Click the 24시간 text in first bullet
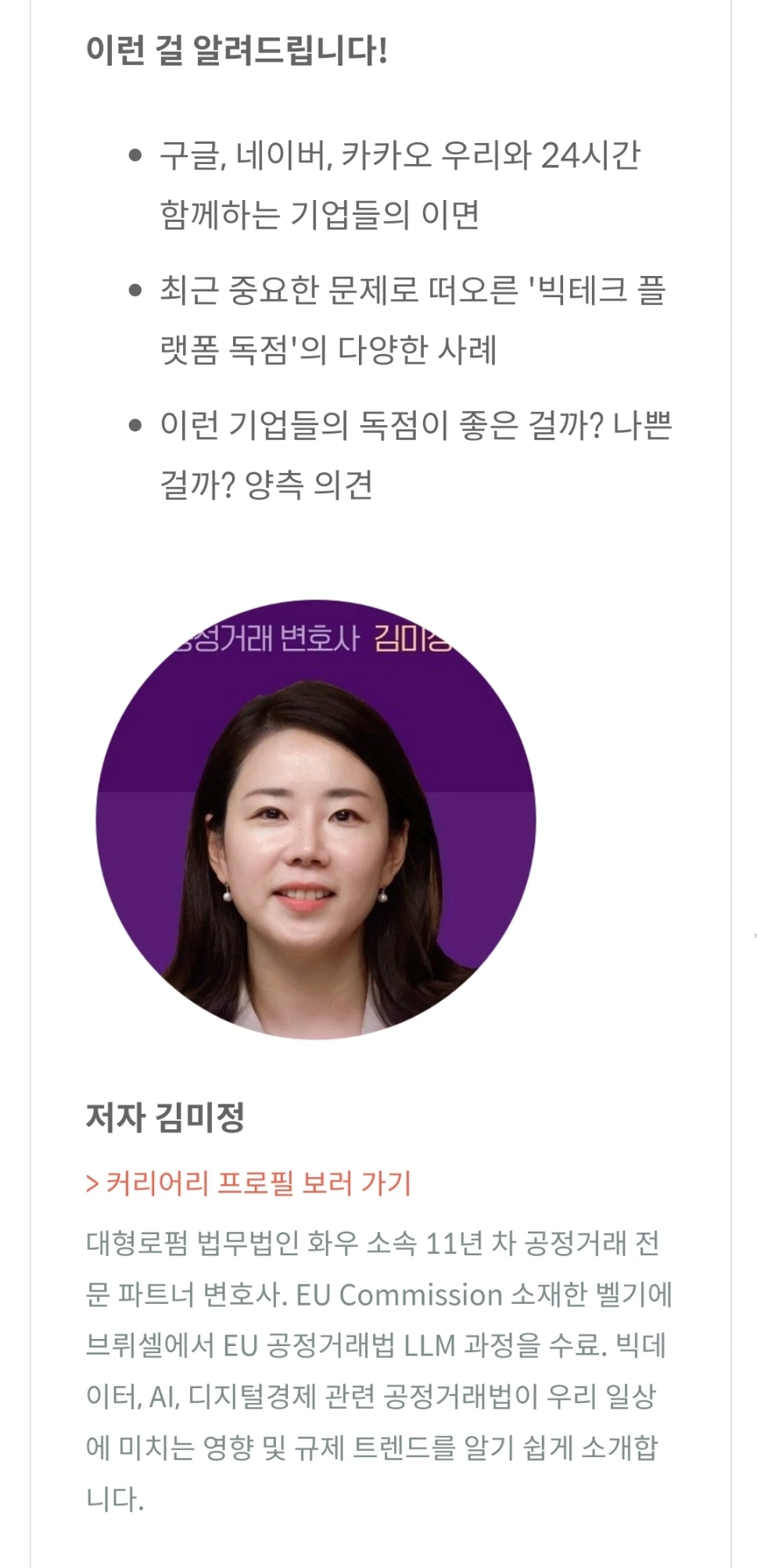 [x=590, y=156]
